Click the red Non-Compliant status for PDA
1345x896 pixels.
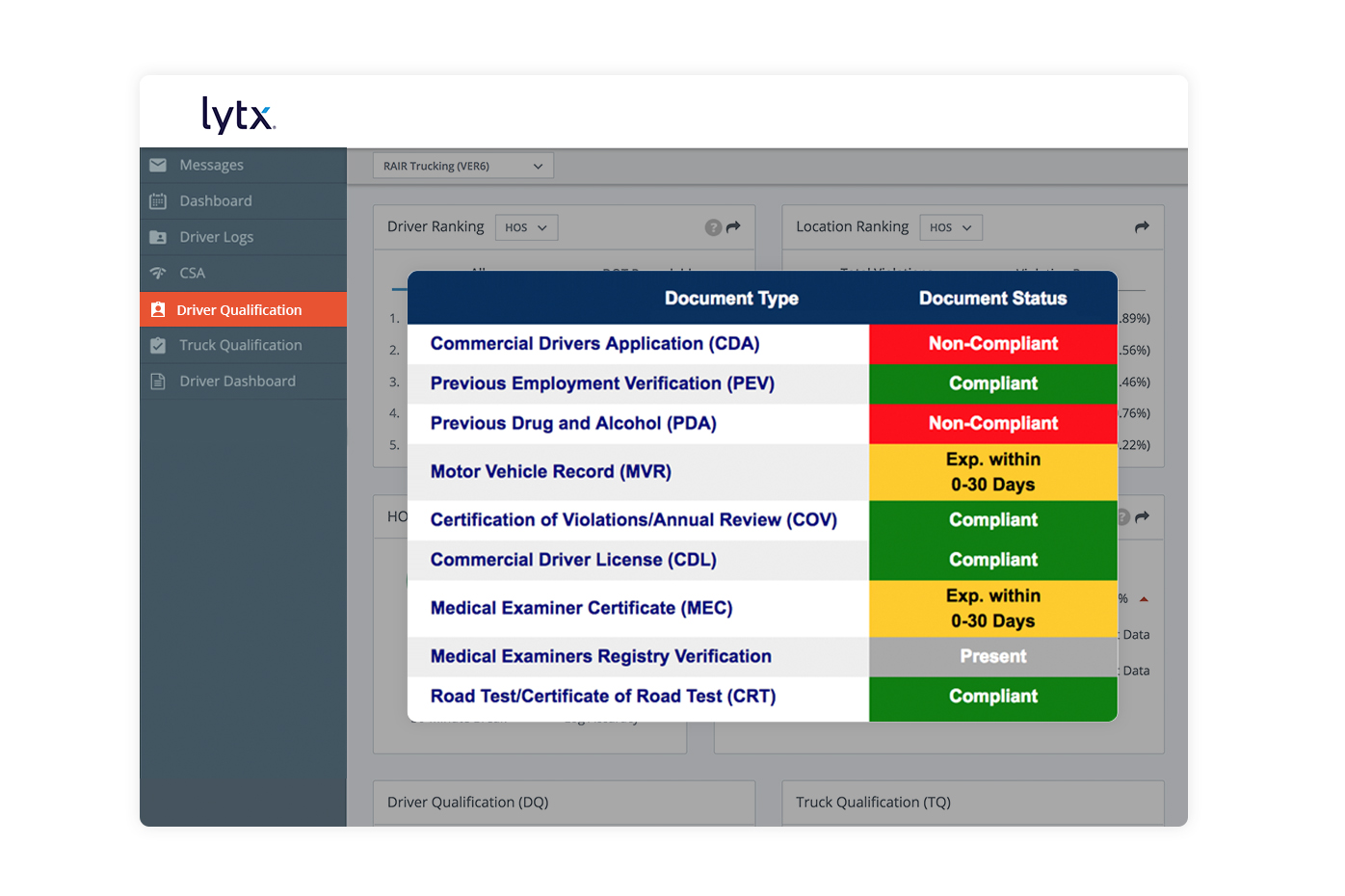pyautogui.click(x=992, y=424)
